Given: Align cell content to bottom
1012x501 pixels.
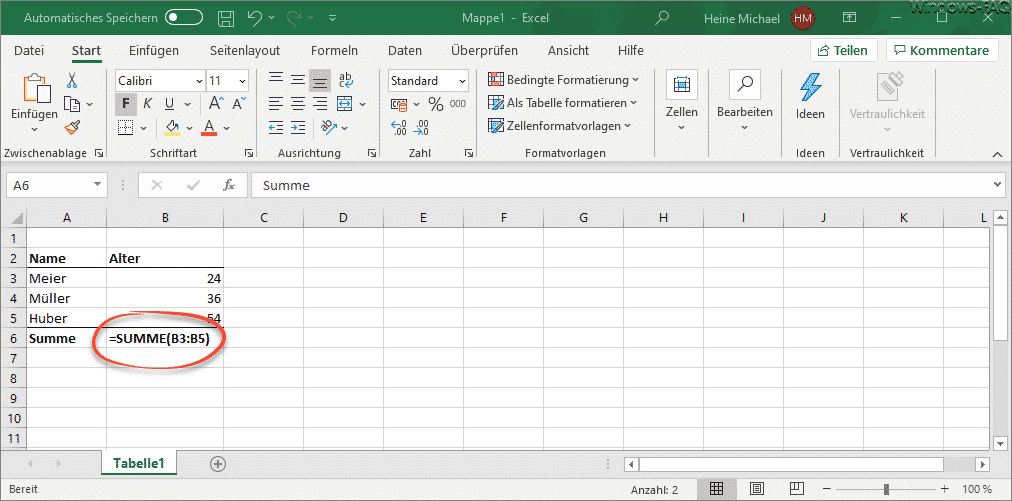Looking at the screenshot, I should click(x=319, y=80).
